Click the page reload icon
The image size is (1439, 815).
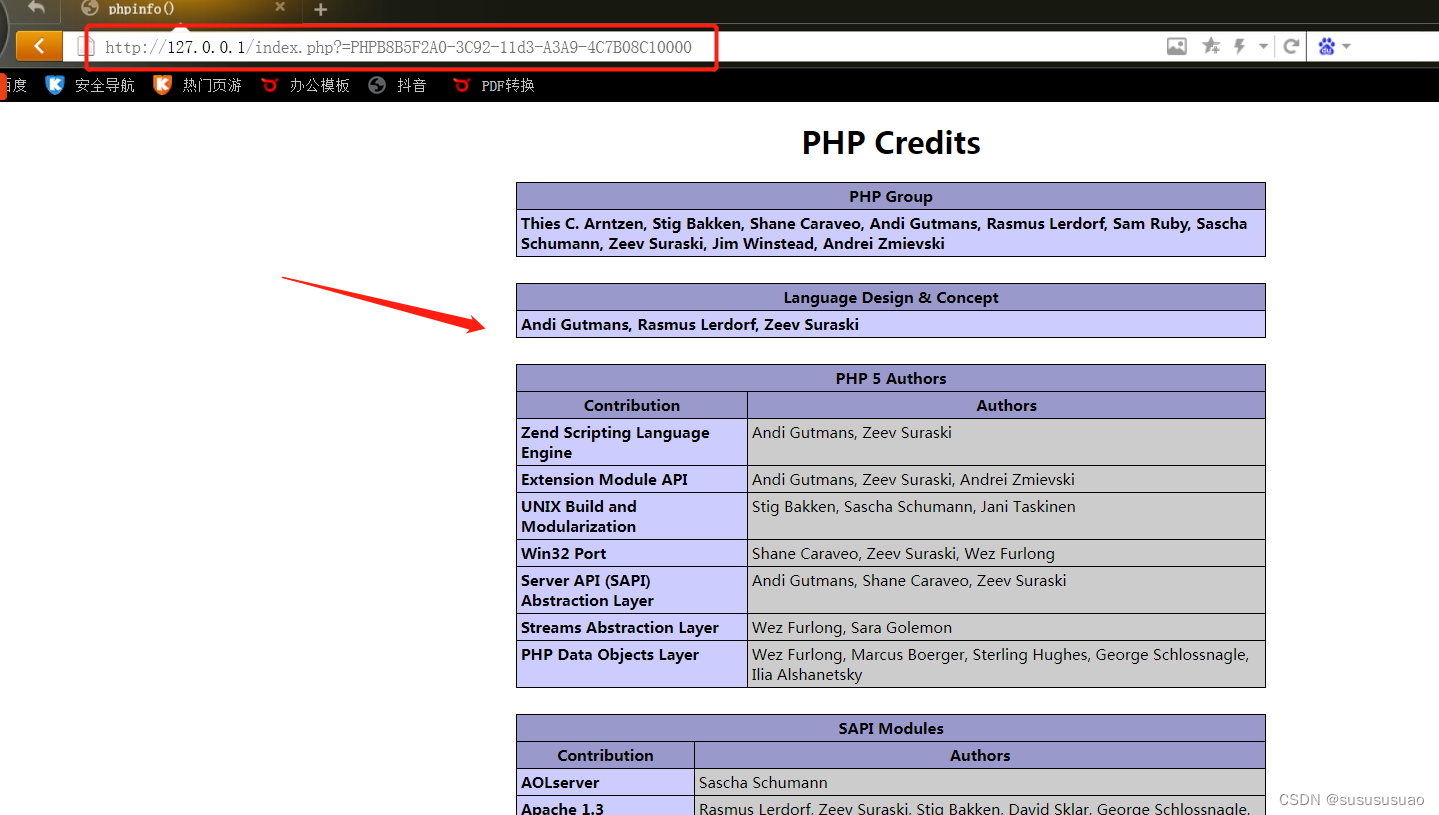click(1293, 46)
